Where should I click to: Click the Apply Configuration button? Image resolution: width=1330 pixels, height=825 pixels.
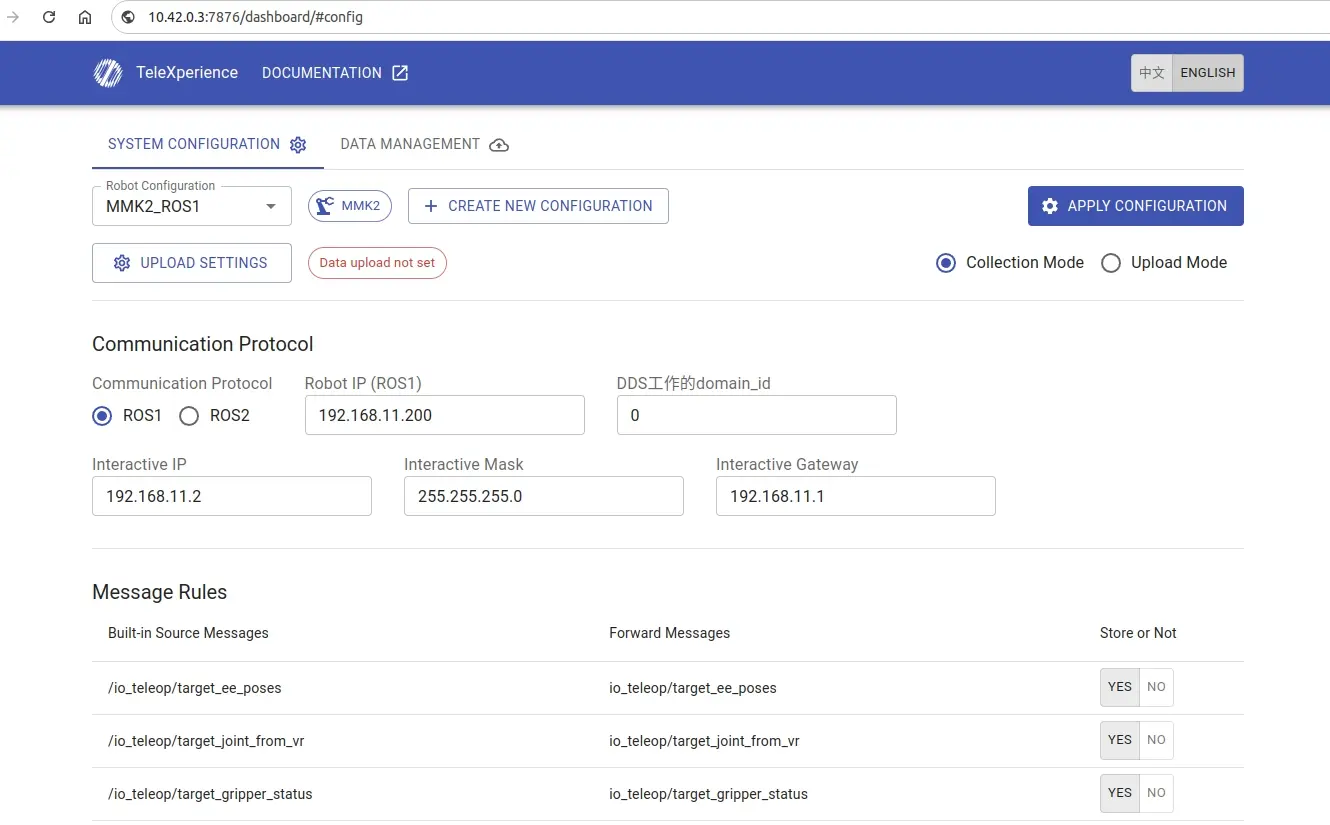pos(1136,206)
